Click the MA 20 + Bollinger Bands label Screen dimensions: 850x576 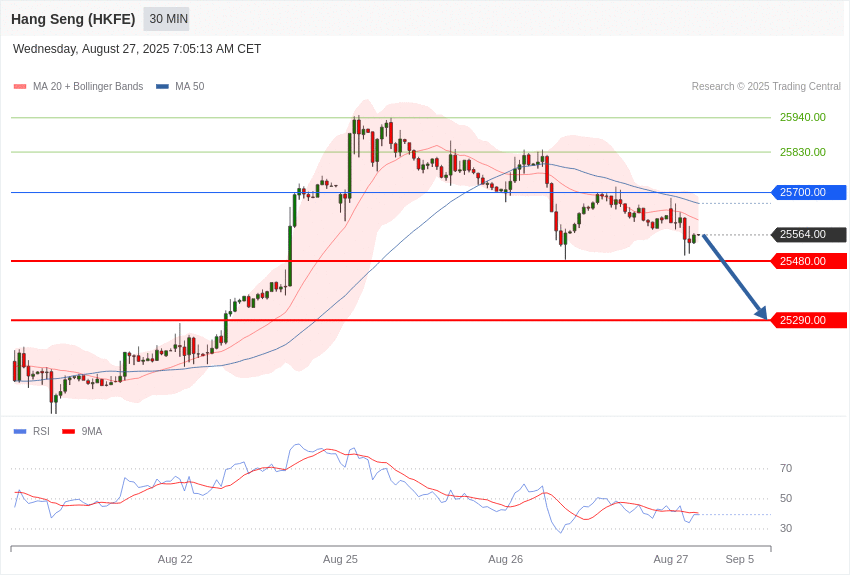tap(88, 86)
